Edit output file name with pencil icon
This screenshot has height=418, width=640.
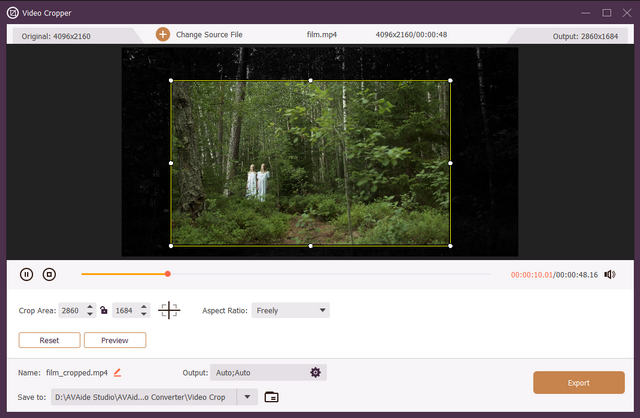tap(117, 372)
